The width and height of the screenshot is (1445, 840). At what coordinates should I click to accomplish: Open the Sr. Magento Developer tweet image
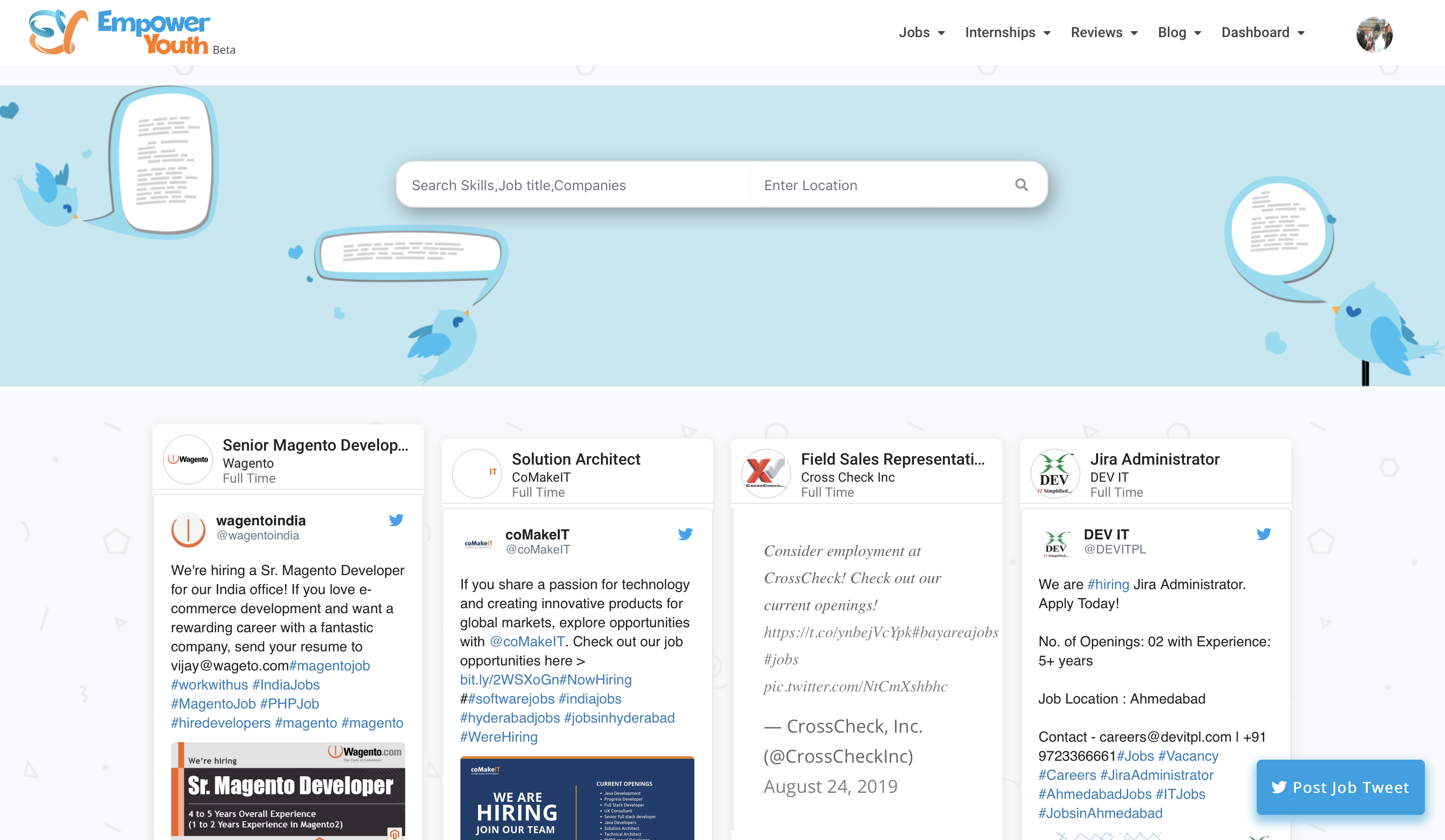coord(288,791)
